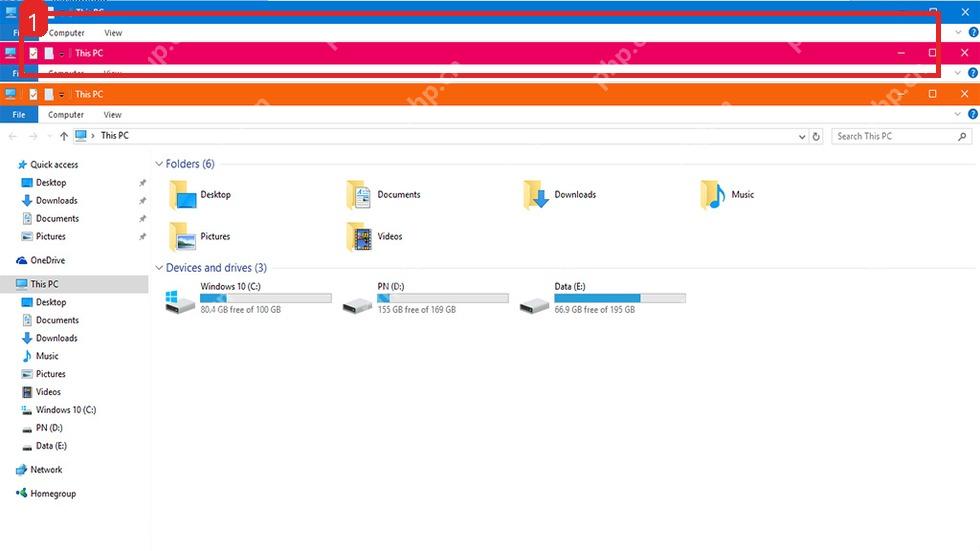Click the PN (D:) storage usage bar
The width and height of the screenshot is (980, 551).
[442, 299]
